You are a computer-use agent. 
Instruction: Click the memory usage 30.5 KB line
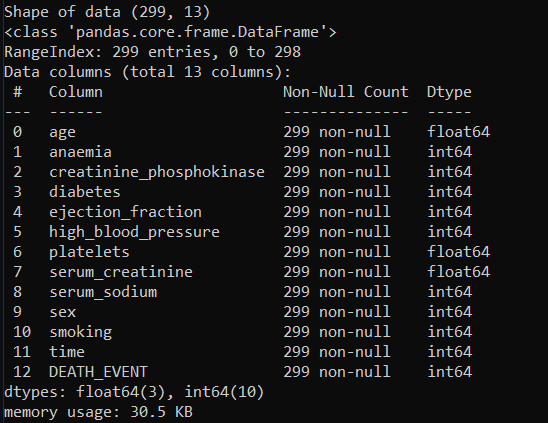click(99, 413)
